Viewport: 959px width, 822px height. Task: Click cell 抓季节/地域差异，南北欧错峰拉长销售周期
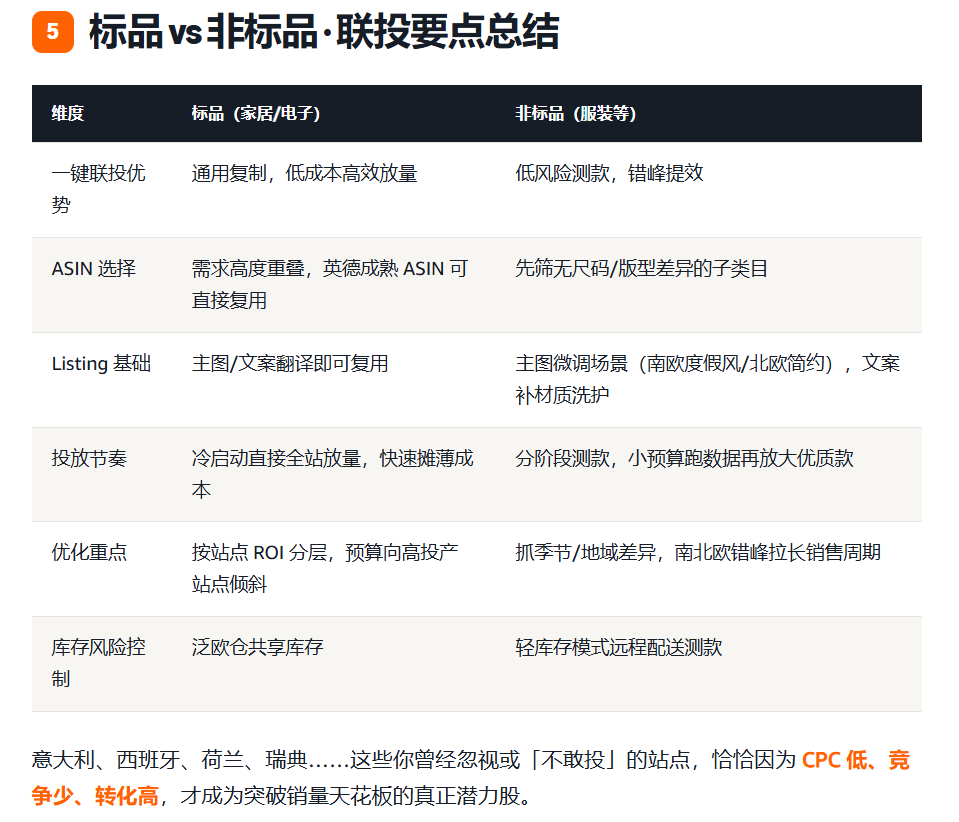click(x=698, y=553)
